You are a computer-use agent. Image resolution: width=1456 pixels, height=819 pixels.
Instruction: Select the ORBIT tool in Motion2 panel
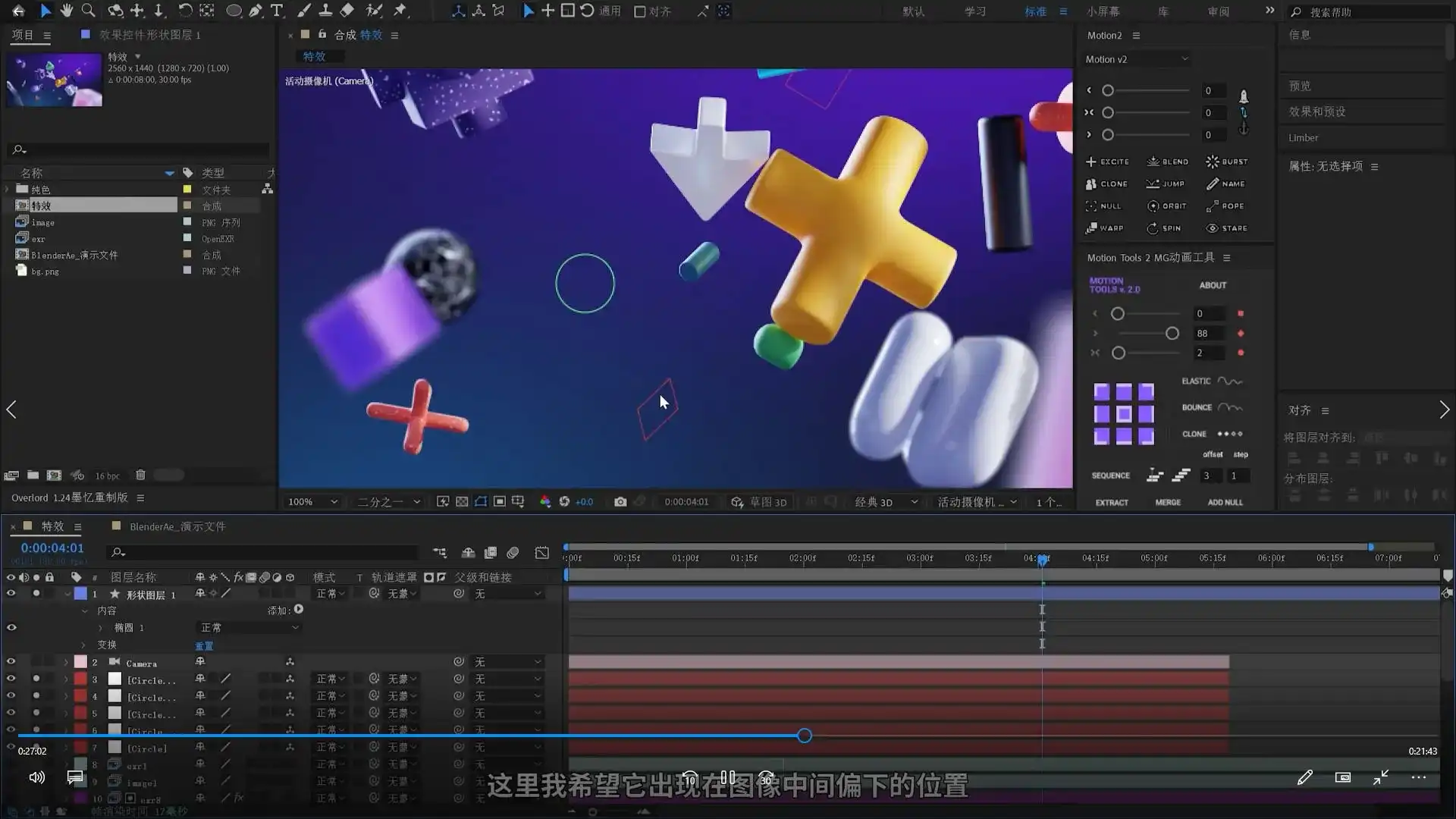point(1168,206)
